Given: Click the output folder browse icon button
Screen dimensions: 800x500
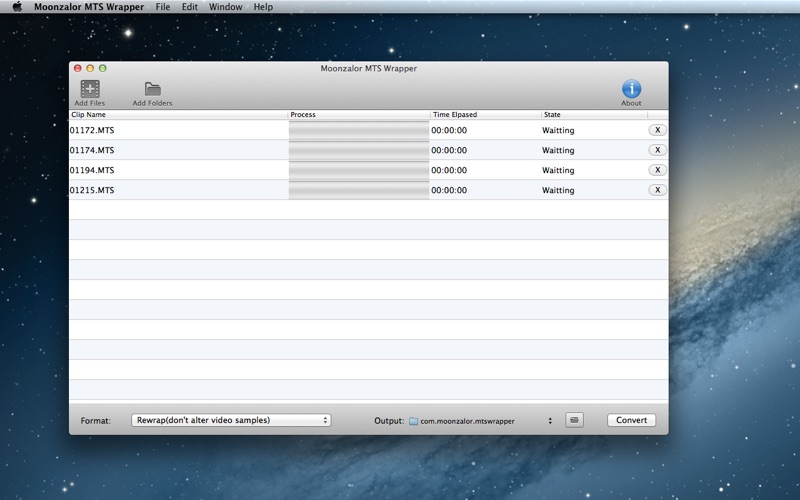Looking at the screenshot, I should (x=574, y=420).
